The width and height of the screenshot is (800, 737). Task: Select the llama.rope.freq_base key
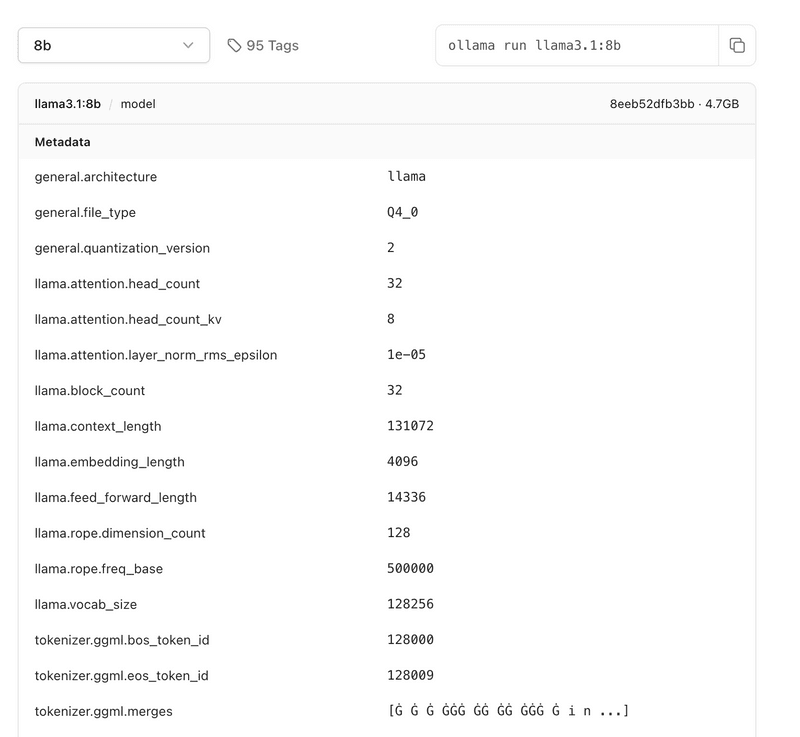[x=99, y=569]
